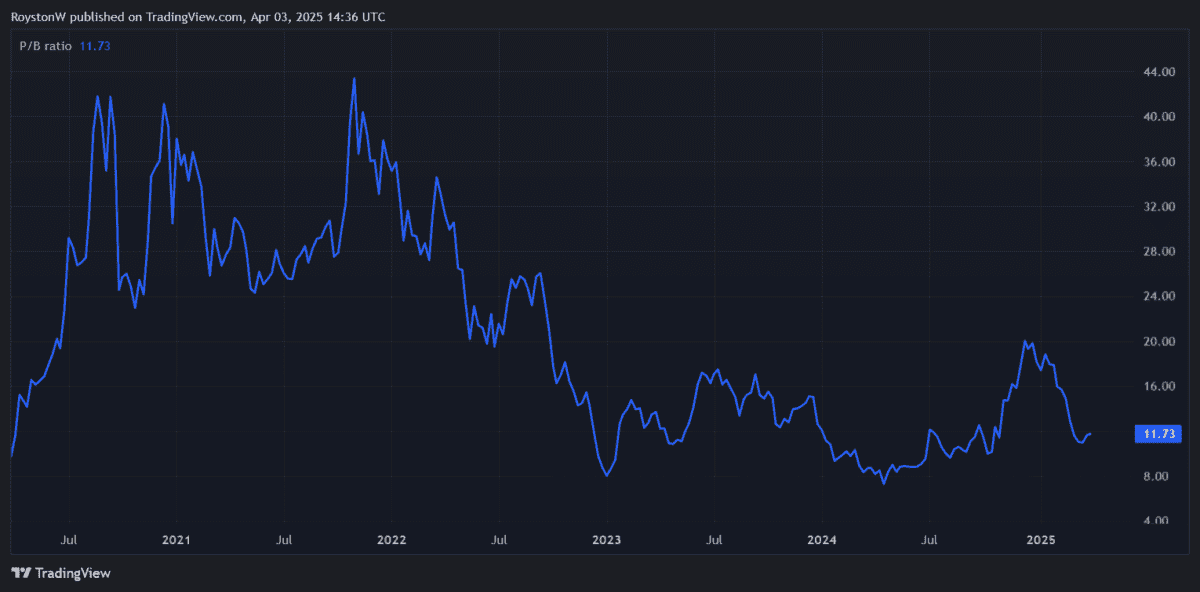Select the 32.00 price scale label
1200x592 pixels.
[1158, 207]
